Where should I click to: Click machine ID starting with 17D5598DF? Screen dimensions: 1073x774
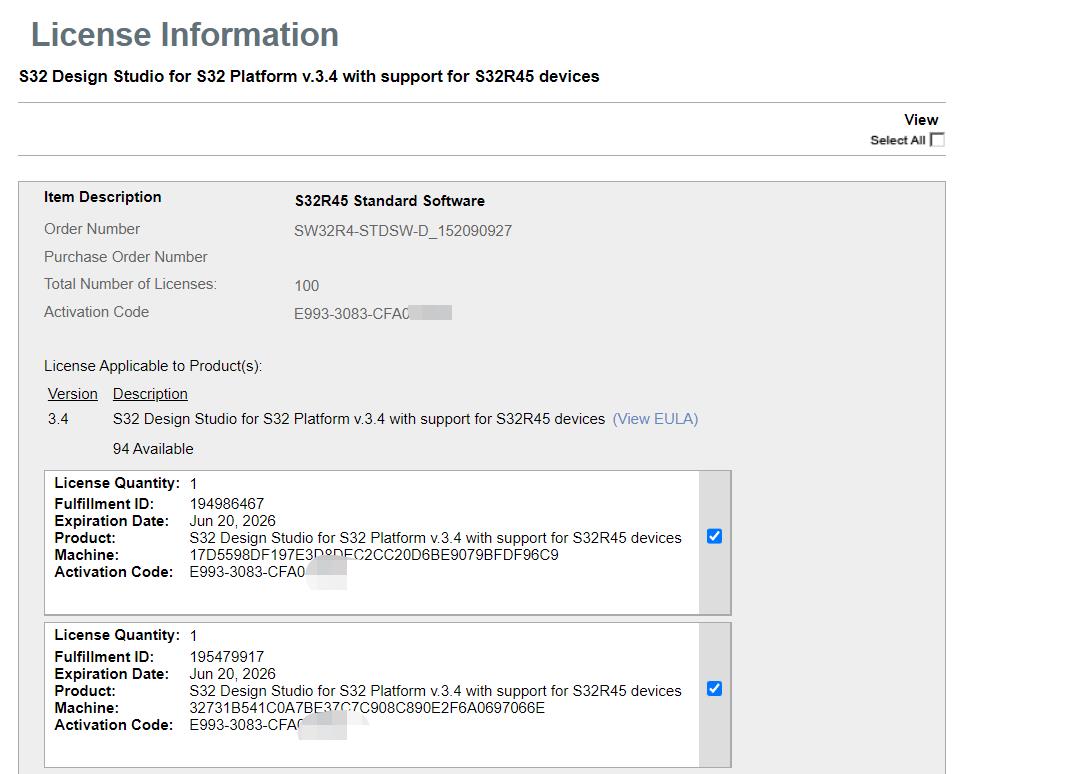(x=374, y=555)
